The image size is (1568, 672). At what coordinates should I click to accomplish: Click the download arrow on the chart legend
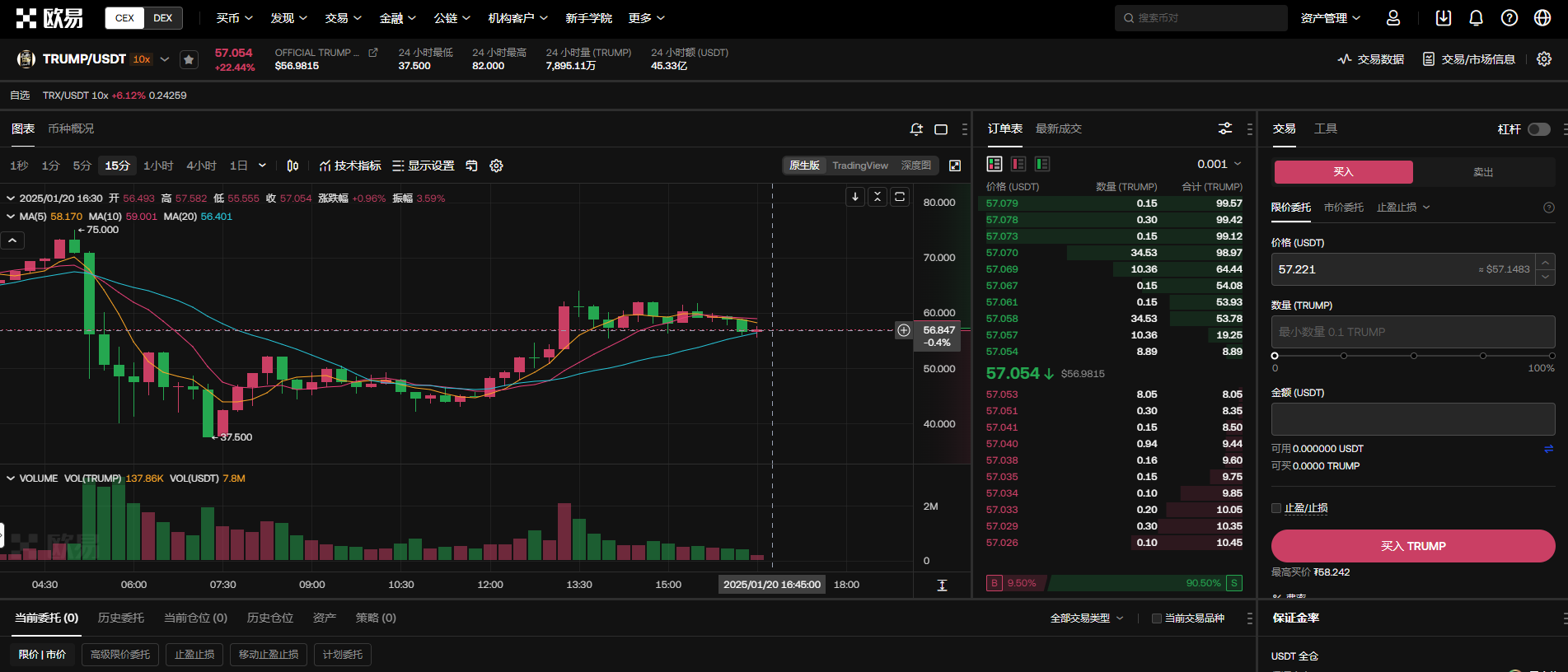[855, 197]
